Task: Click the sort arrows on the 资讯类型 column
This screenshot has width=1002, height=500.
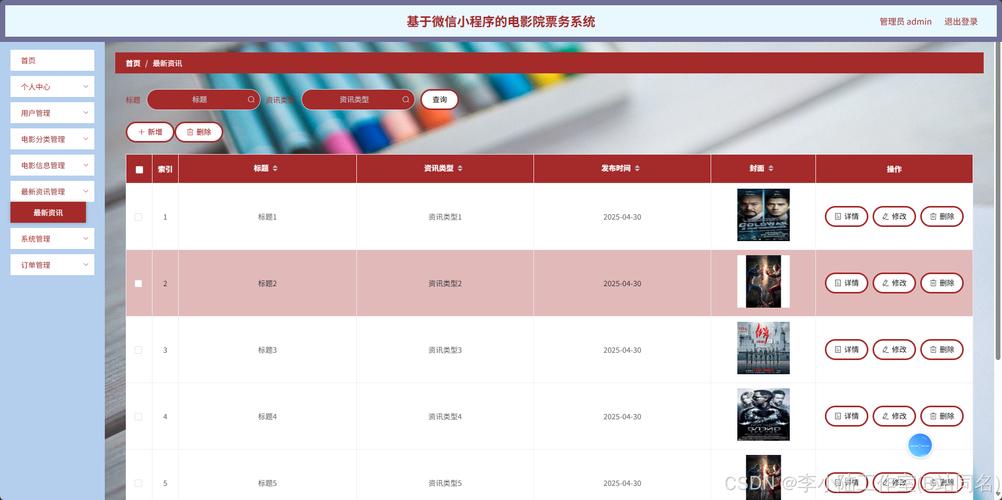Action: [x=460, y=169]
